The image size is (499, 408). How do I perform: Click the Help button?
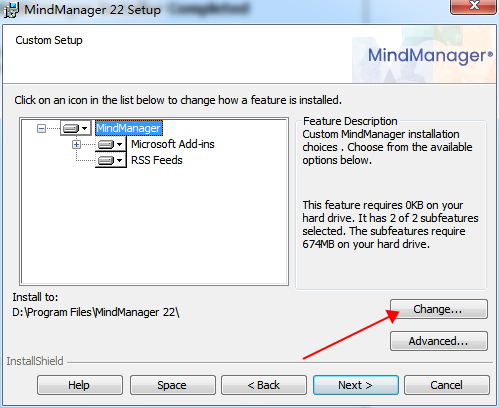(x=80, y=385)
